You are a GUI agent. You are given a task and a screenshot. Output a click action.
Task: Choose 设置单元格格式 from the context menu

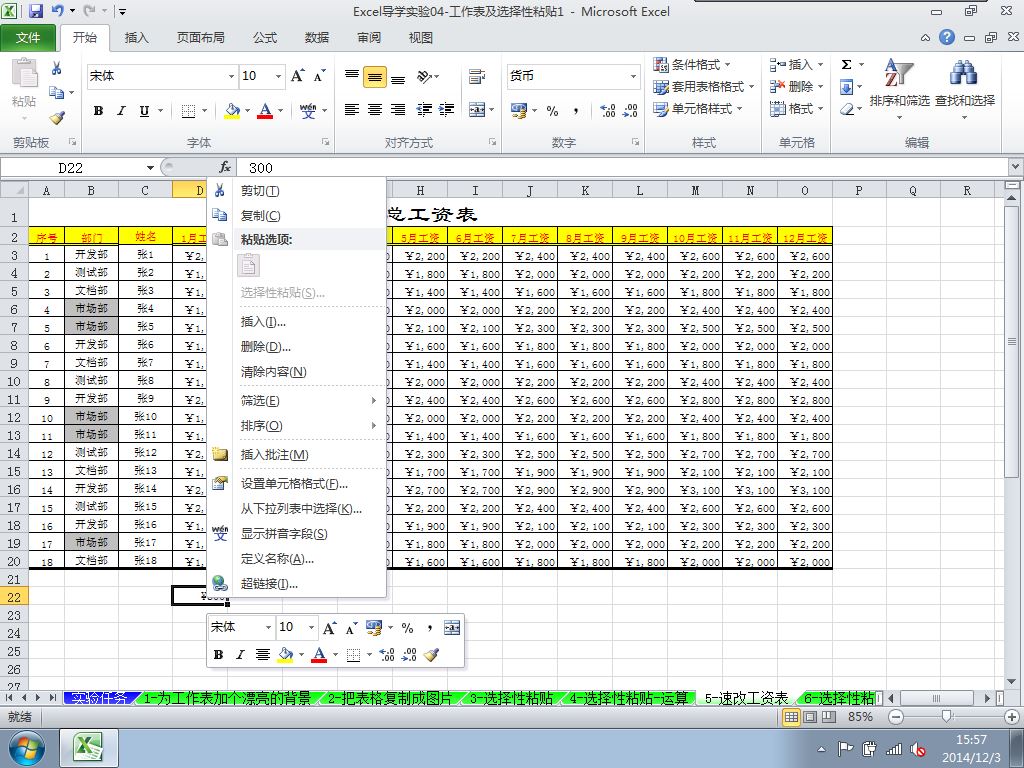(294, 484)
